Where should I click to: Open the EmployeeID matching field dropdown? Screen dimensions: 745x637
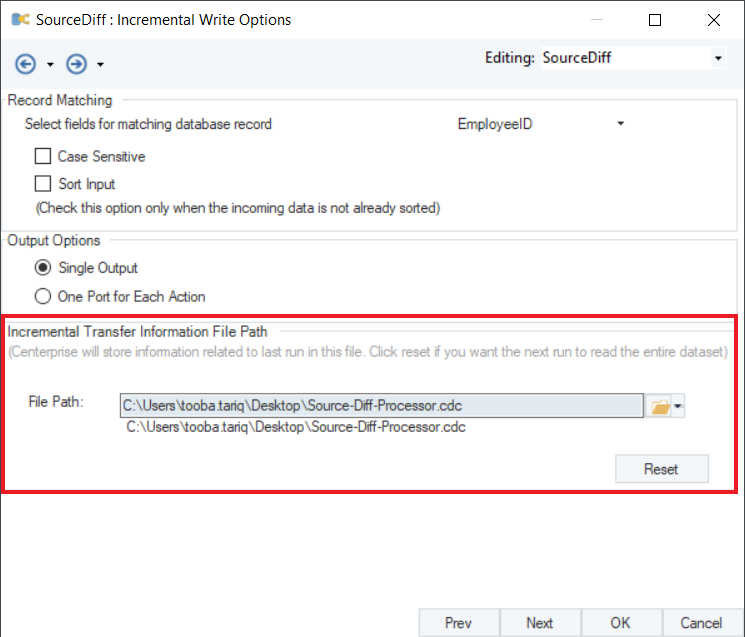pyautogui.click(x=620, y=124)
